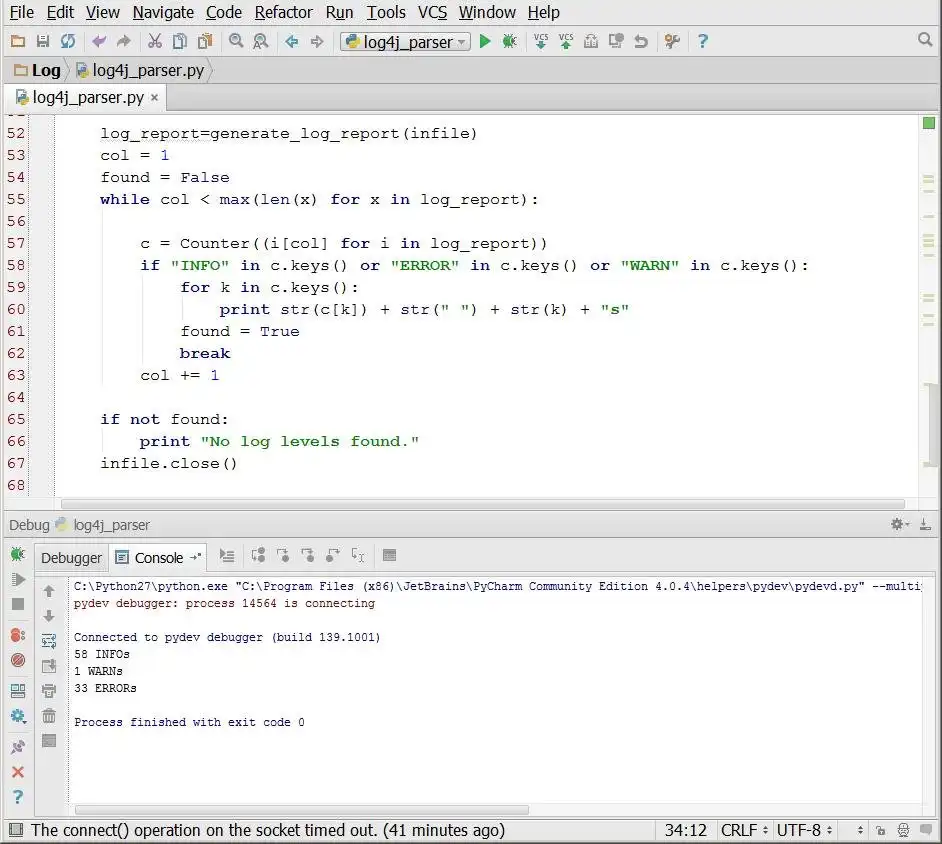This screenshot has height=844, width=942.
Task: Click Scroll to End console icon
Action: tap(49, 666)
